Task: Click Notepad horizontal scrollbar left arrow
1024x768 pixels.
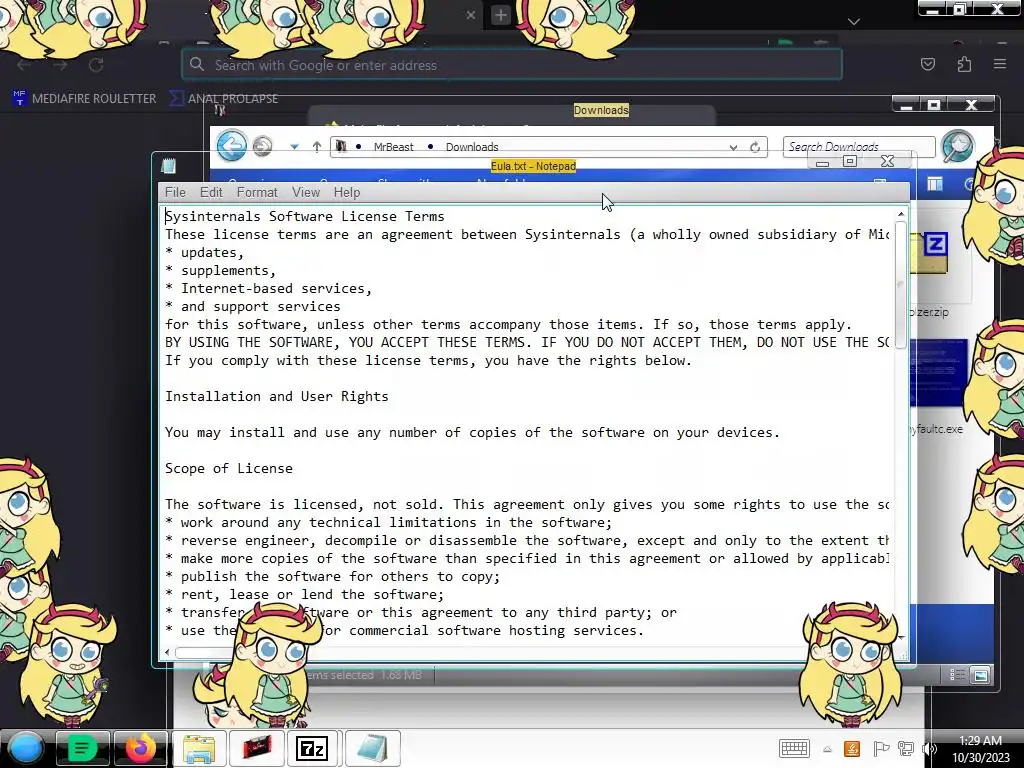Action: [x=167, y=652]
